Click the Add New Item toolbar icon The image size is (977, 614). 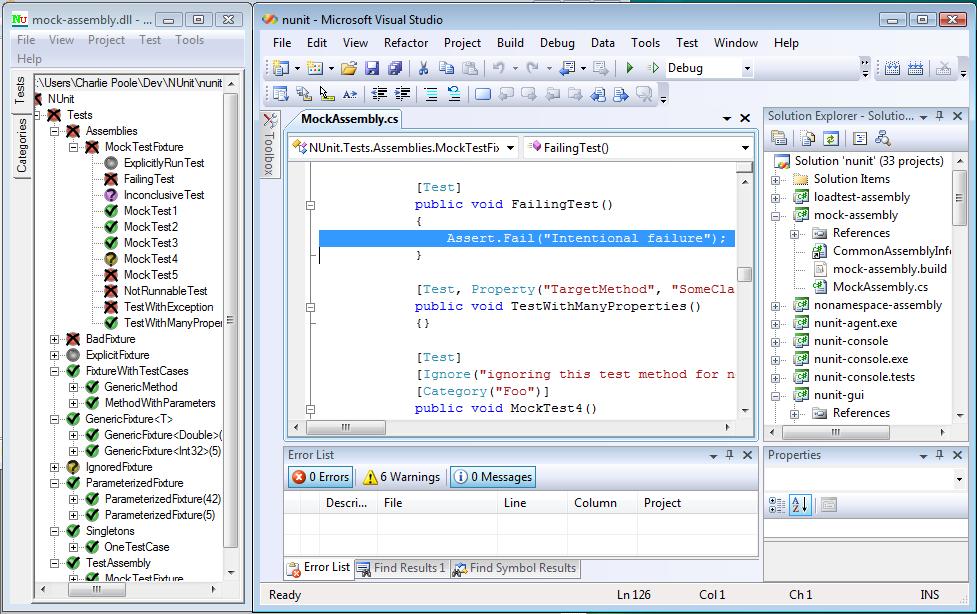tap(315, 68)
